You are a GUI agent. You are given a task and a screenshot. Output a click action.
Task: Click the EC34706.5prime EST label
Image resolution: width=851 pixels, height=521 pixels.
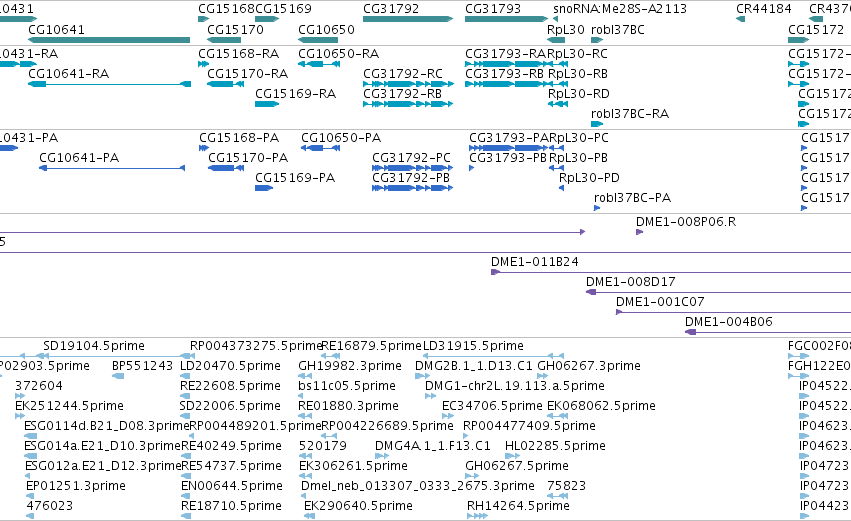point(492,406)
